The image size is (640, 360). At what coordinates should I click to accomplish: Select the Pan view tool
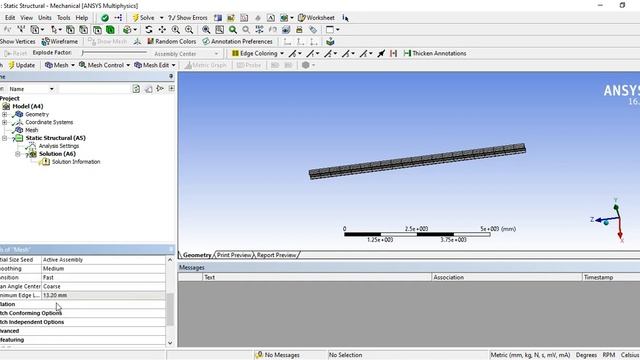click(162, 30)
